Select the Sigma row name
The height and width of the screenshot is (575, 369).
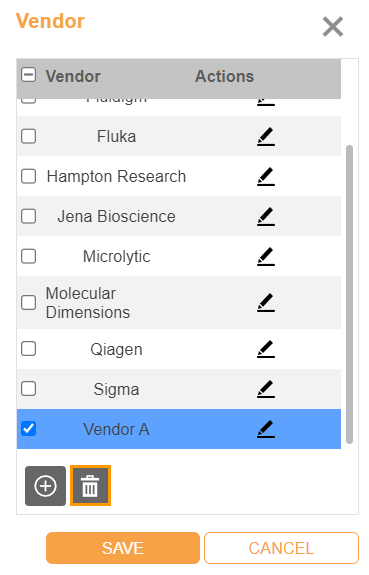116,389
